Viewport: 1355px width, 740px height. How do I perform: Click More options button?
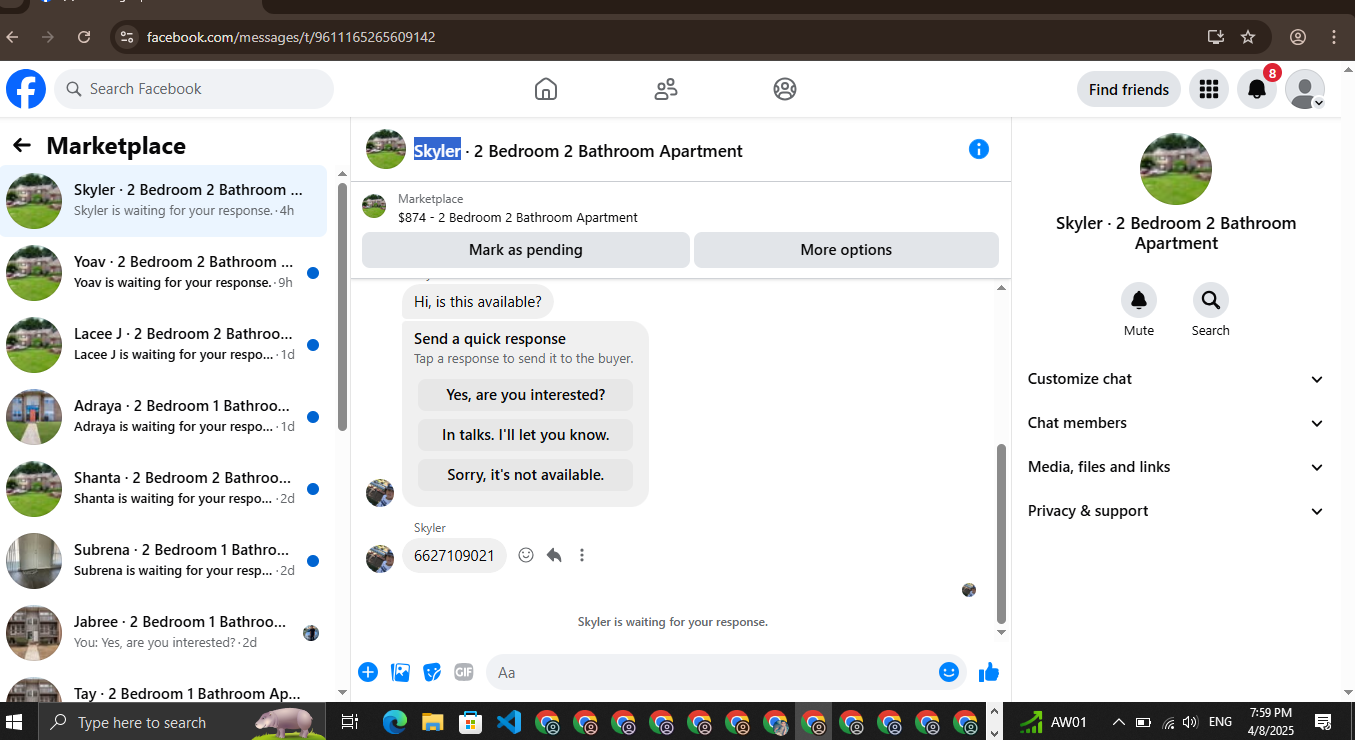tap(846, 250)
